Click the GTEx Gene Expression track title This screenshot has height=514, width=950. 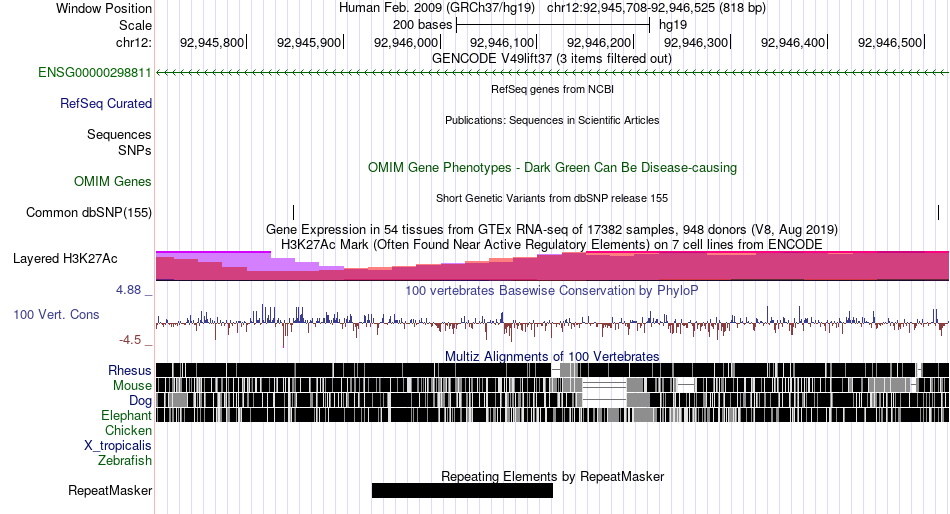pyautogui.click(x=552, y=230)
